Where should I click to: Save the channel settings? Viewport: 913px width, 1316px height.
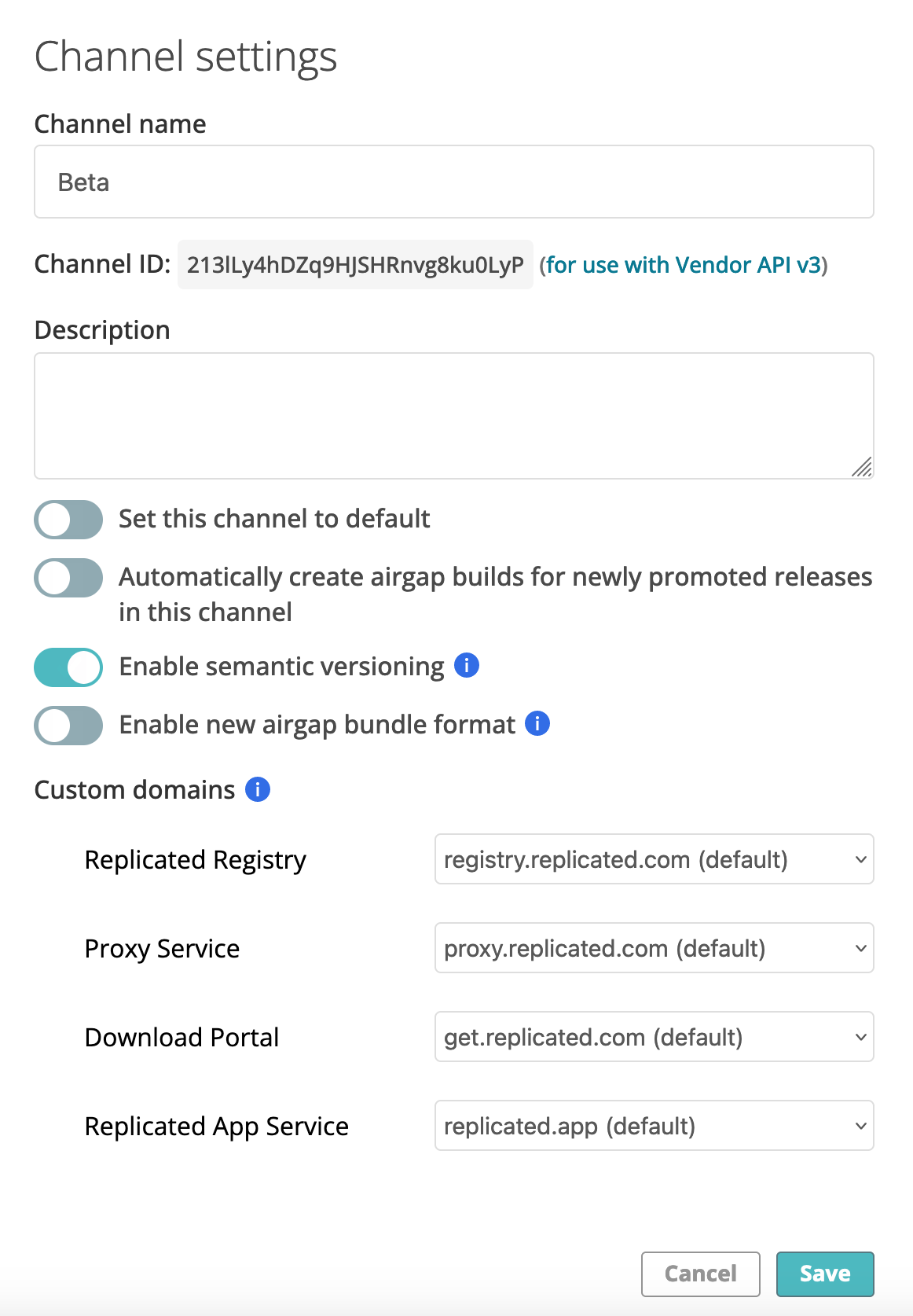tap(824, 1274)
